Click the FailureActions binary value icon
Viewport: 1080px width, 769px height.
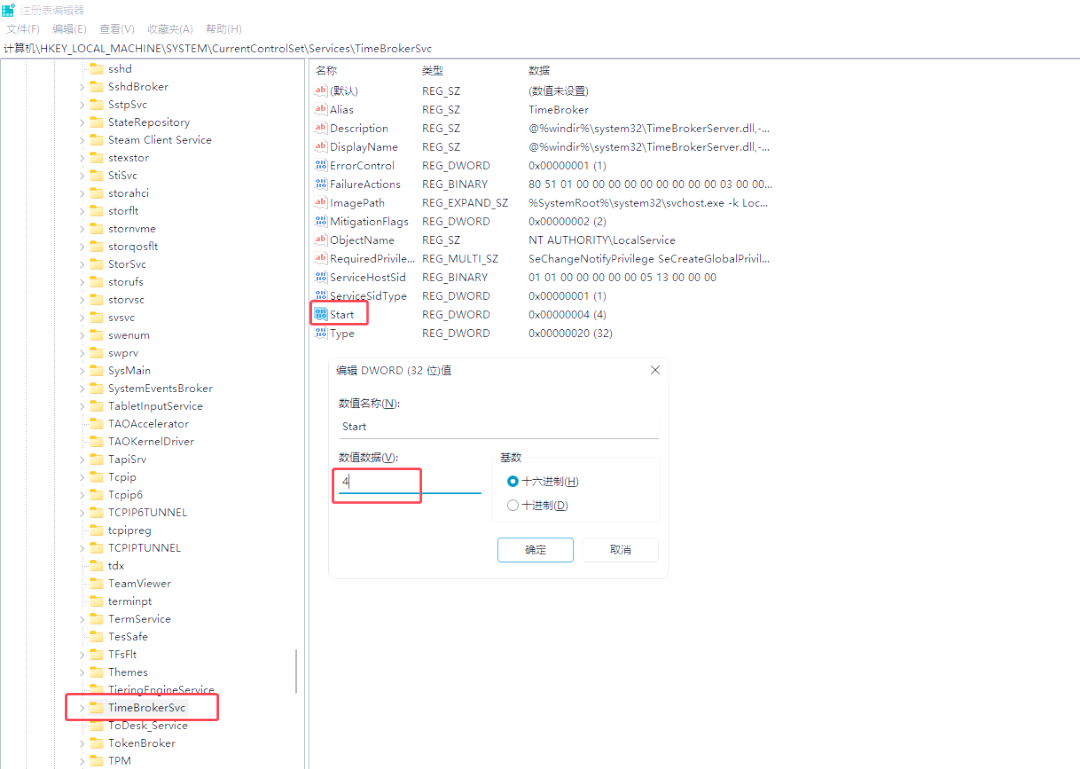321,184
